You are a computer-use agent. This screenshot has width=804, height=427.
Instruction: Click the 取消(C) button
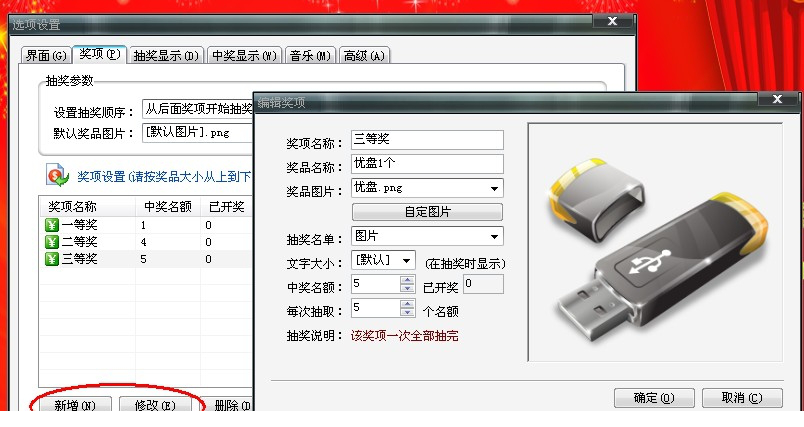[x=742, y=398]
